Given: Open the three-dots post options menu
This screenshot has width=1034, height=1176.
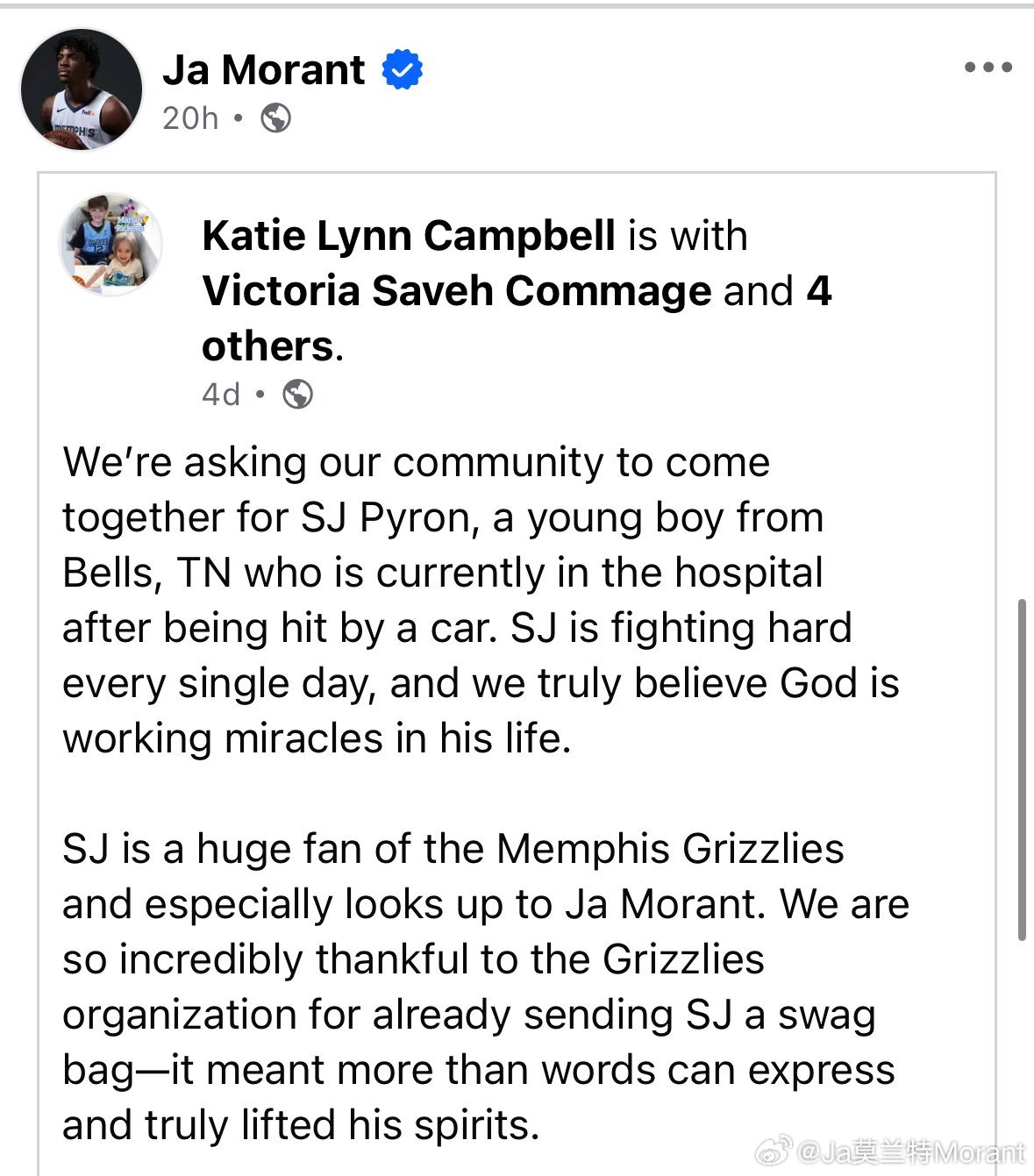Looking at the screenshot, I should coord(988,67).
